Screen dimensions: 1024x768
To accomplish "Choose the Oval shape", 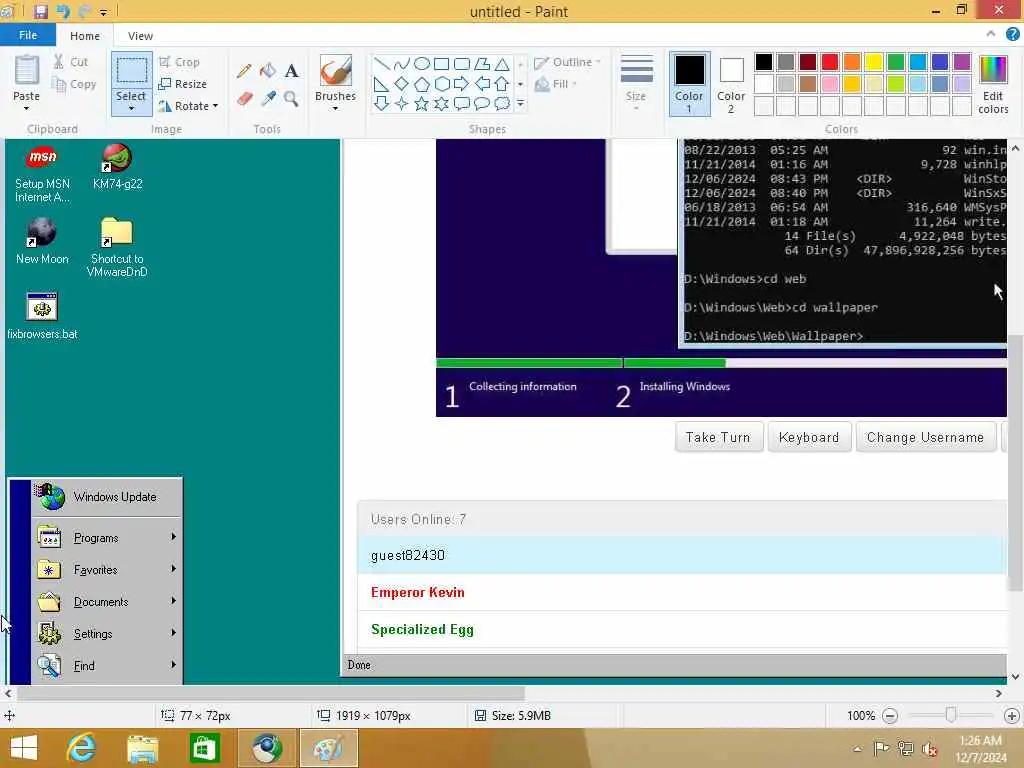I will [x=422, y=63].
